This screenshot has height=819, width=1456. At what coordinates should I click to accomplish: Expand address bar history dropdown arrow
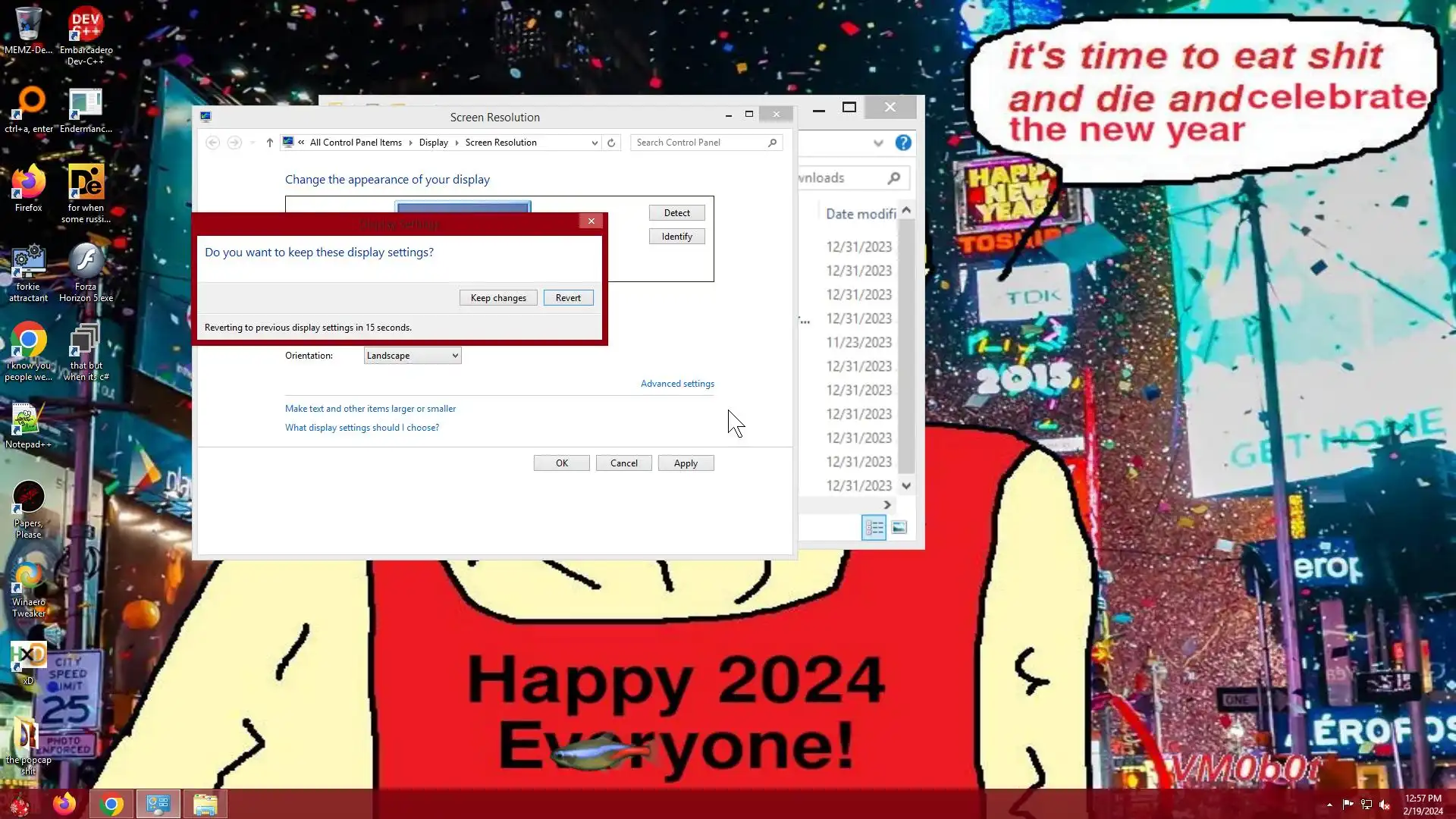pyautogui.click(x=595, y=143)
